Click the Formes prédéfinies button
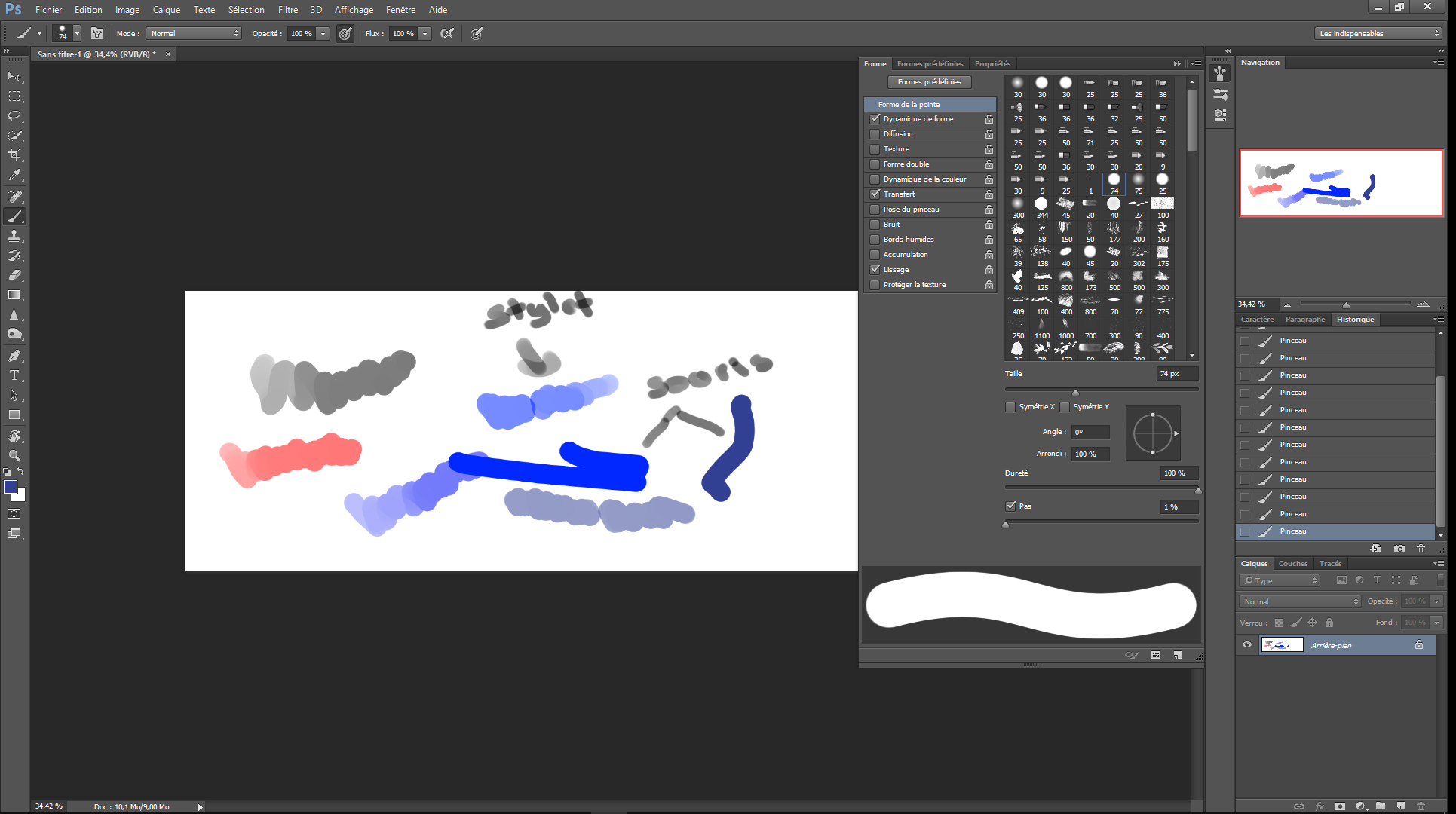 [x=929, y=82]
